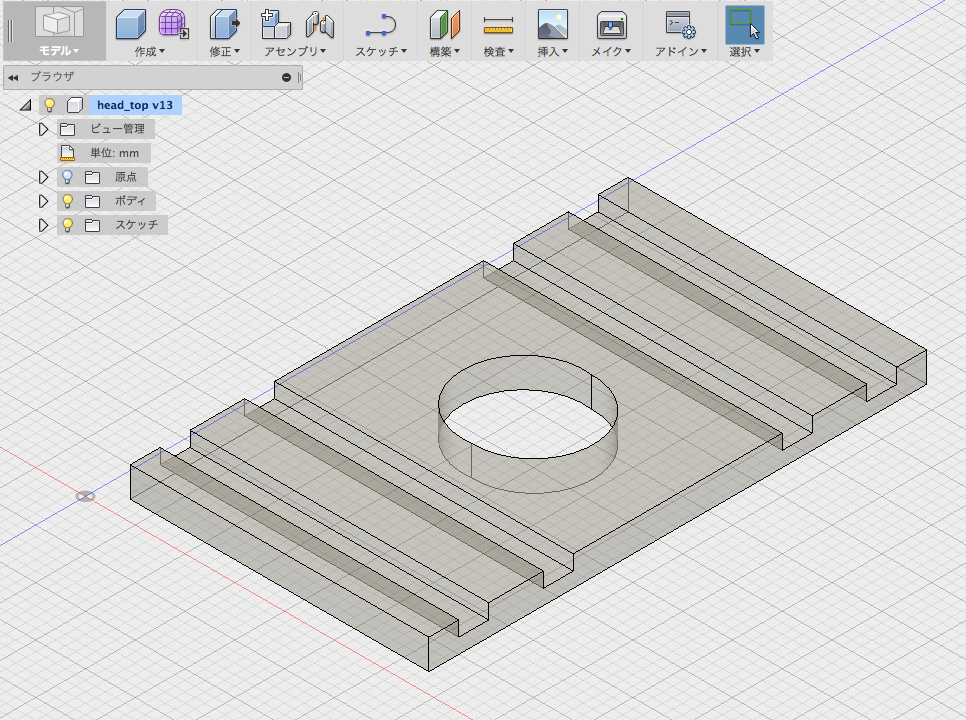The image size is (966, 720).
Task: Click the sketch line-arc icon
Action: click(x=381, y=25)
